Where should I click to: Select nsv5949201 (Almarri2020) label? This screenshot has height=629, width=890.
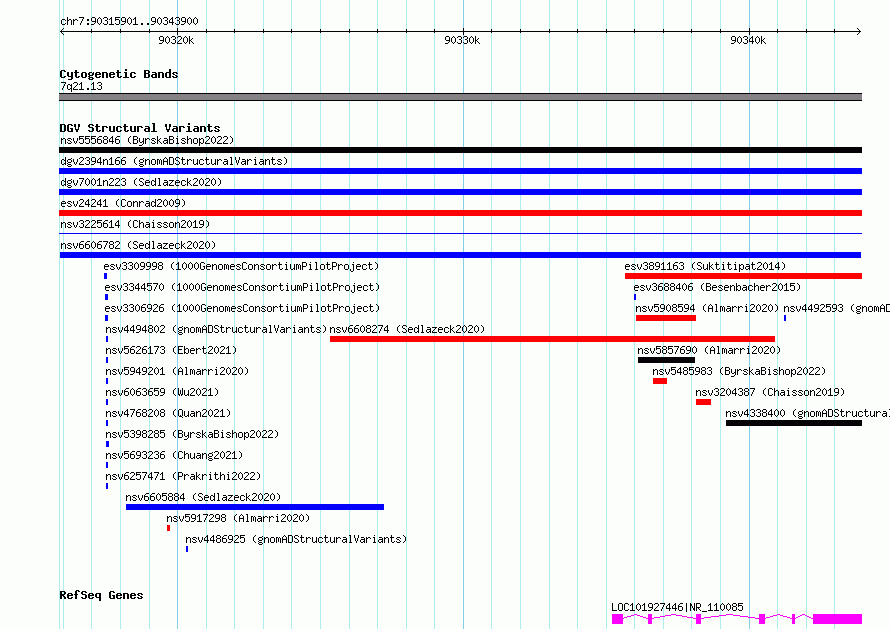(x=177, y=371)
